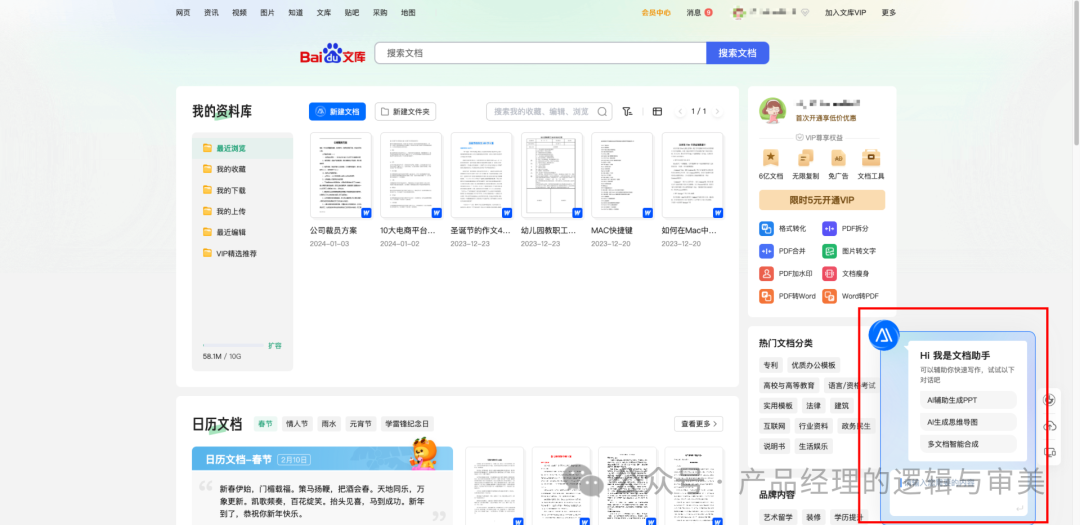Click the 免广告 benefit icon
1080x525 pixels.
[x=838, y=158]
